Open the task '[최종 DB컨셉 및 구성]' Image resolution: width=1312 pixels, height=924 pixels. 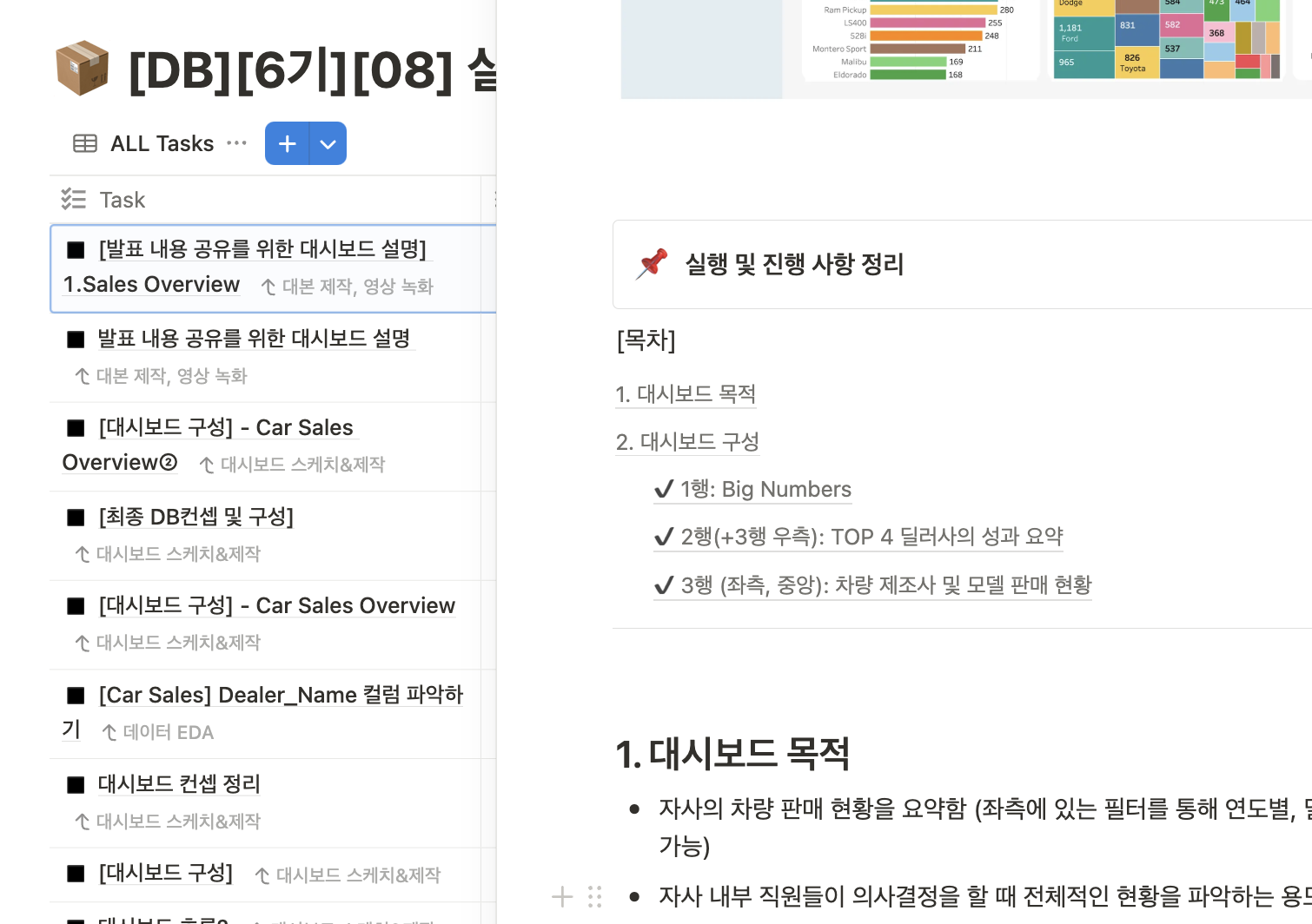pos(196,517)
